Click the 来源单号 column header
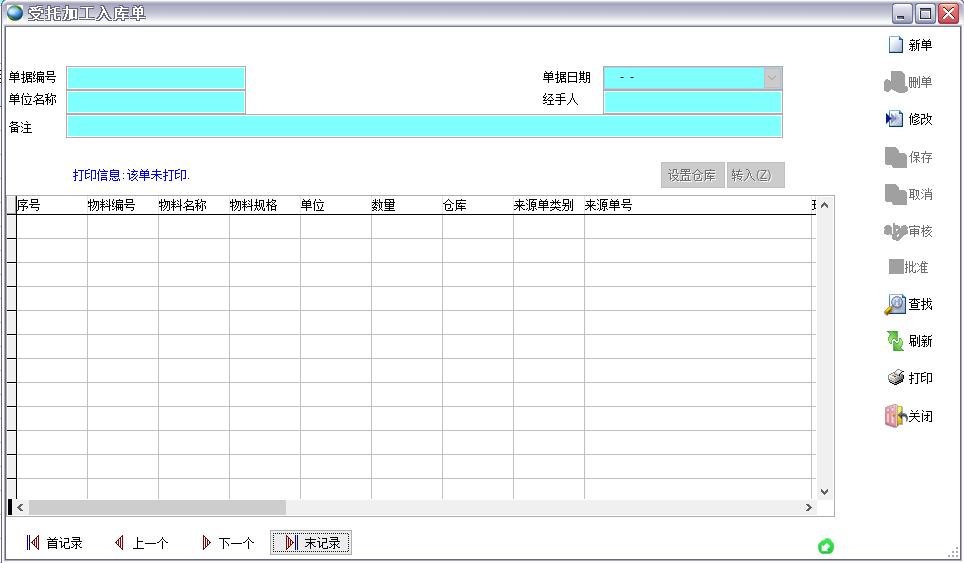964x563 pixels. (608, 205)
